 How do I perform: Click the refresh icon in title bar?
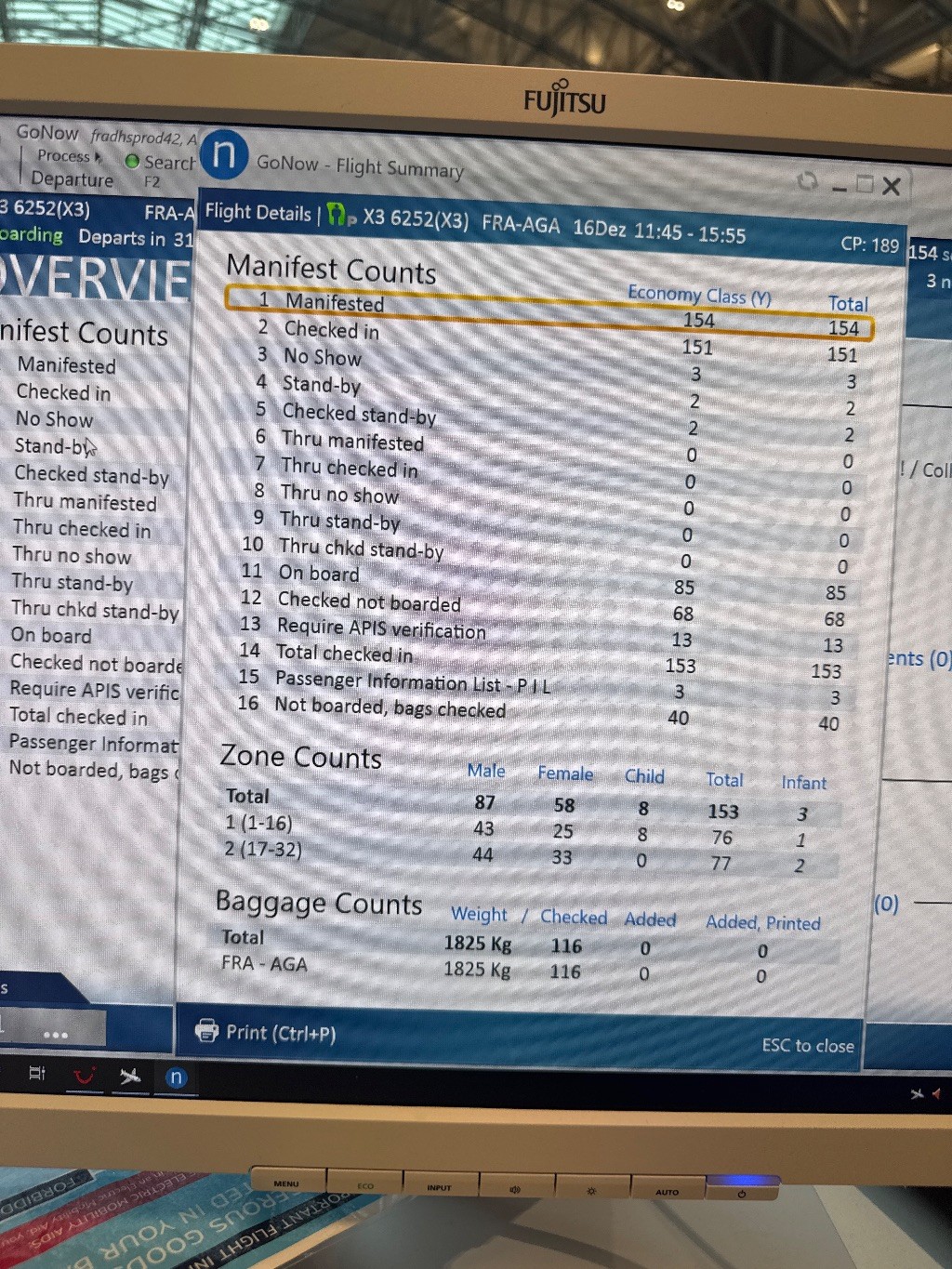807,181
